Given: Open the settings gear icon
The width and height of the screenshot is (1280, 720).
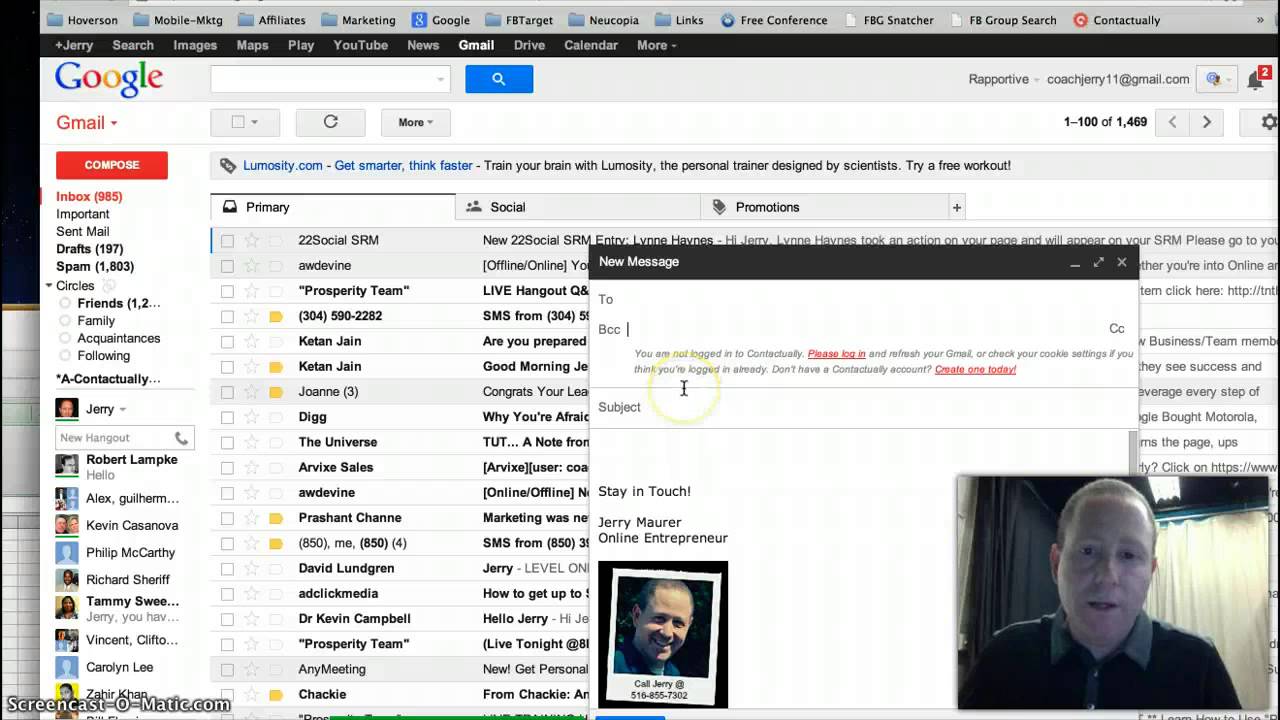Looking at the screenshot, I should pos(1267,122).
